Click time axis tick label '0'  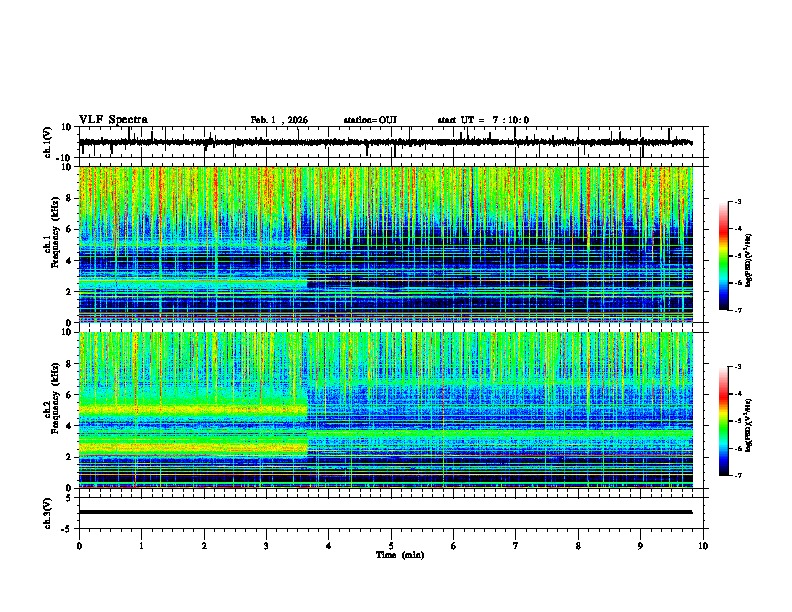point(79,546)
